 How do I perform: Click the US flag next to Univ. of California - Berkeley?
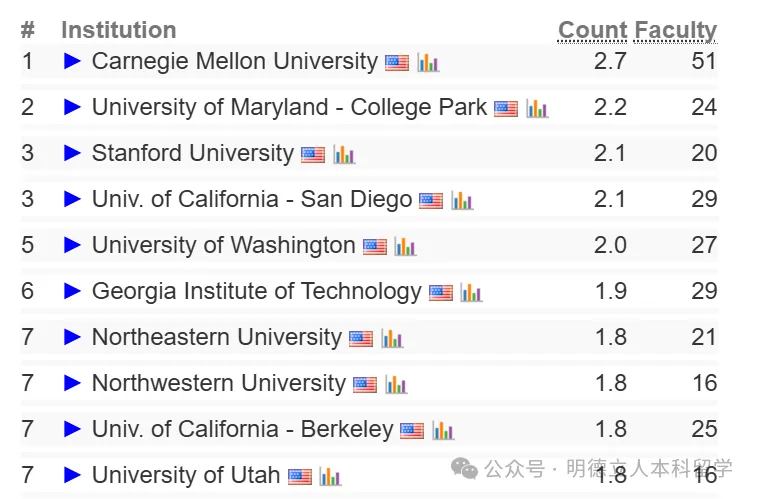coord(412,430)
